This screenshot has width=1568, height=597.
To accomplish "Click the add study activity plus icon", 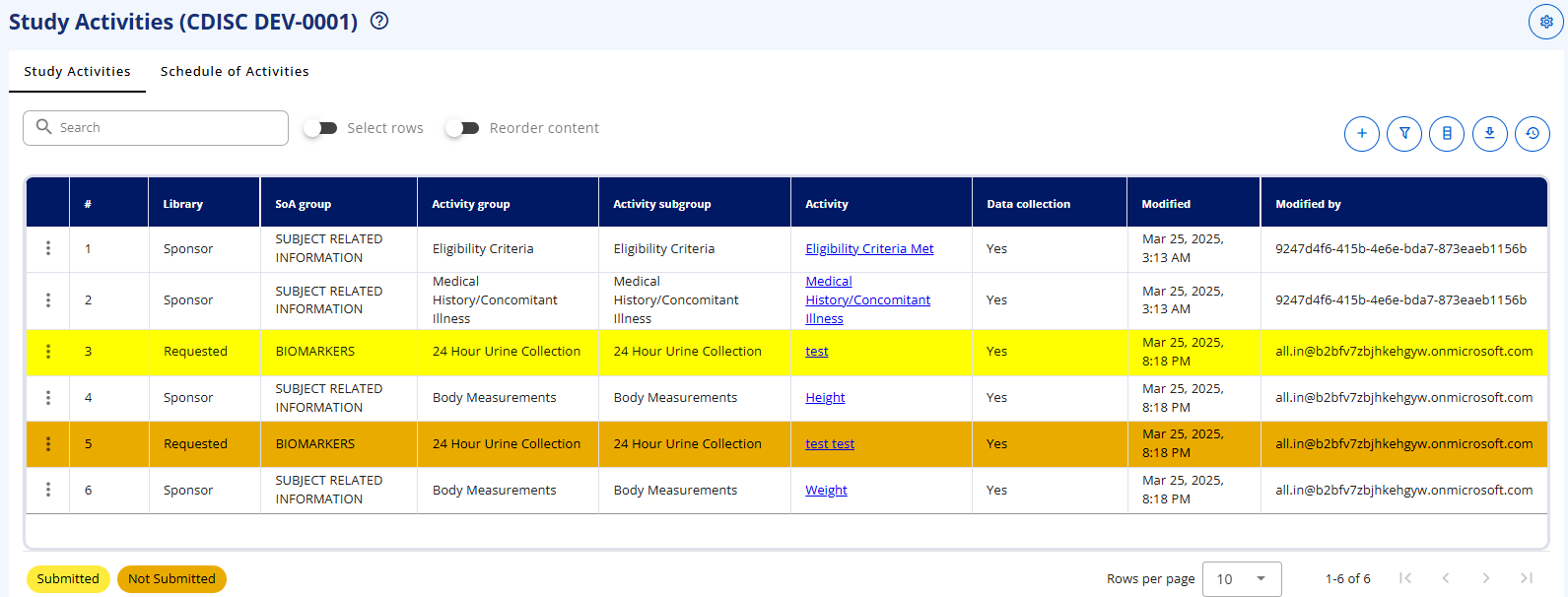I will click(1362, 133).
